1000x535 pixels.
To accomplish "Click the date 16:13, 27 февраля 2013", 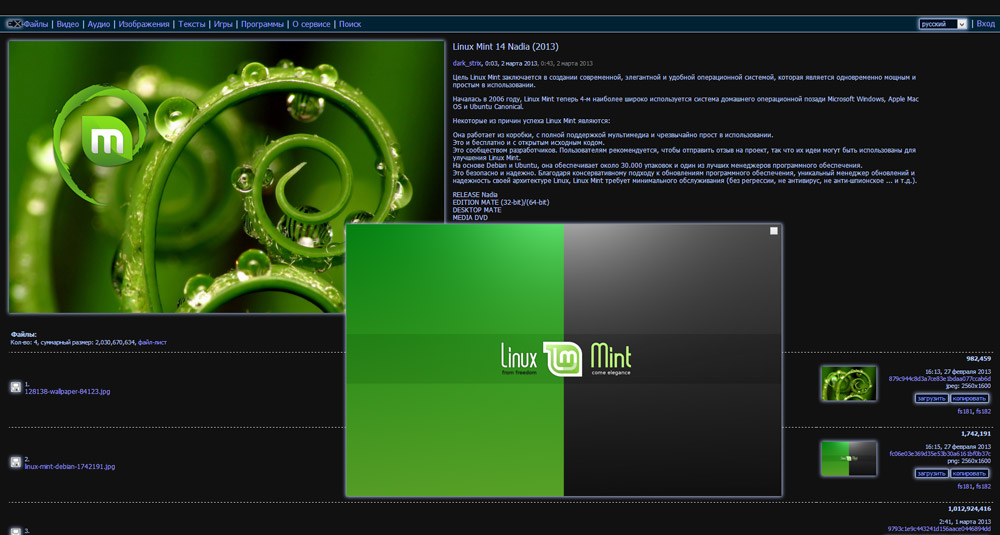I will point(958,372).
